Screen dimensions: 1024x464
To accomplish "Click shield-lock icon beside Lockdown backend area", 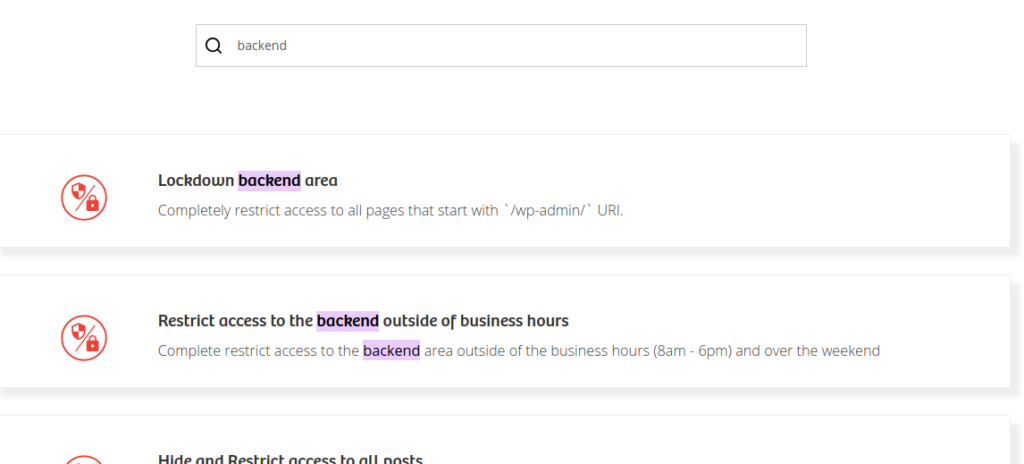I will coord(84,197).
